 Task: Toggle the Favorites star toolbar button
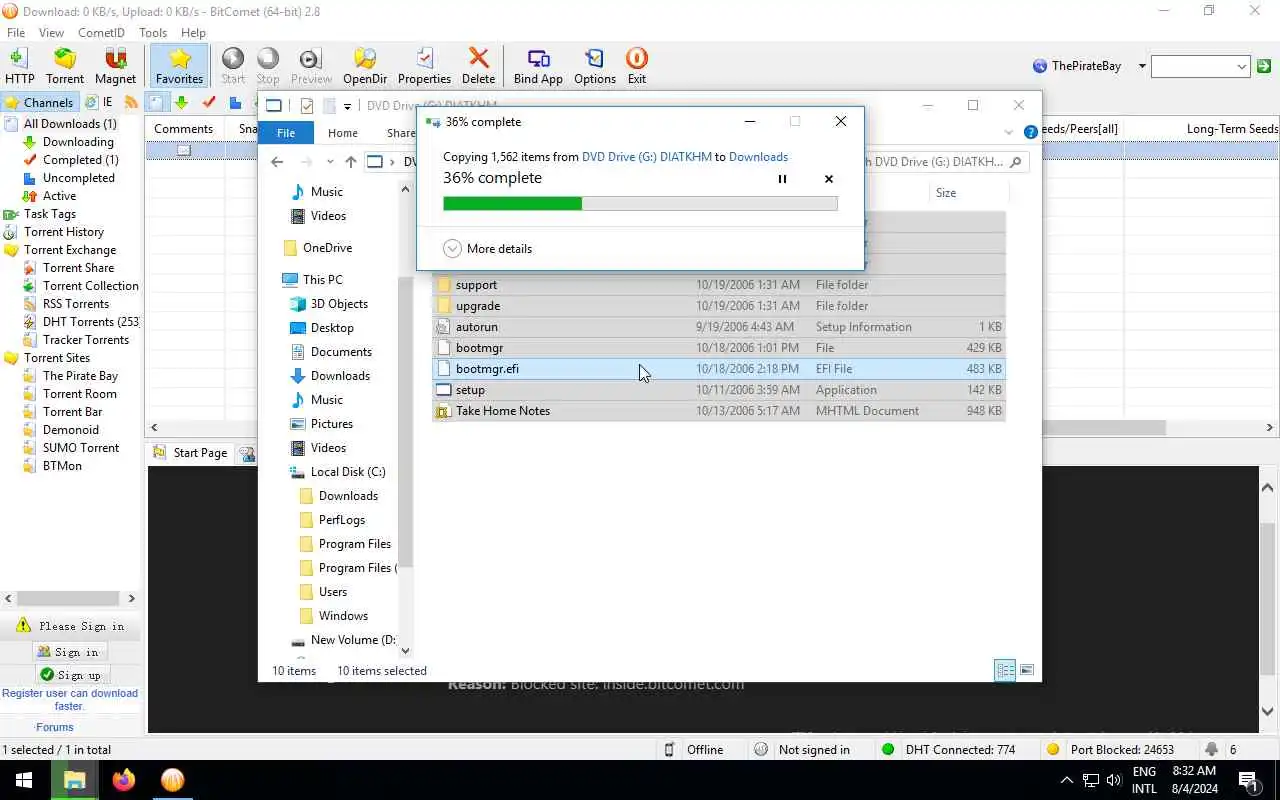(179, 66)
